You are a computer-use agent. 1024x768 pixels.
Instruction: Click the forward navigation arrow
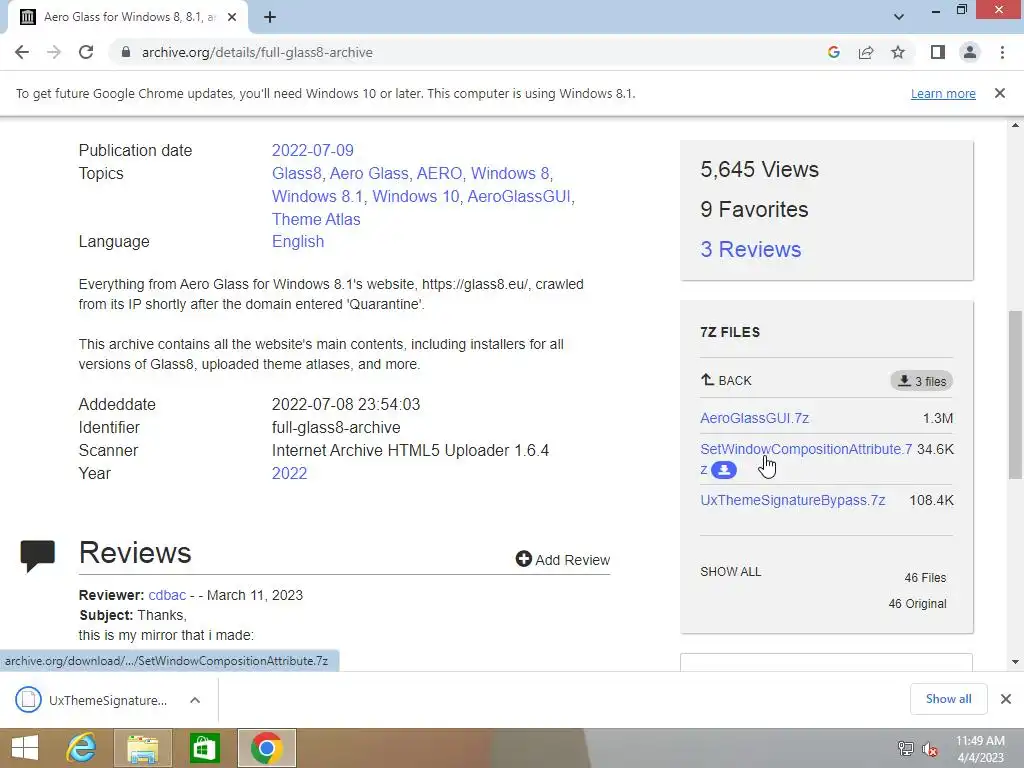[54, 52]
